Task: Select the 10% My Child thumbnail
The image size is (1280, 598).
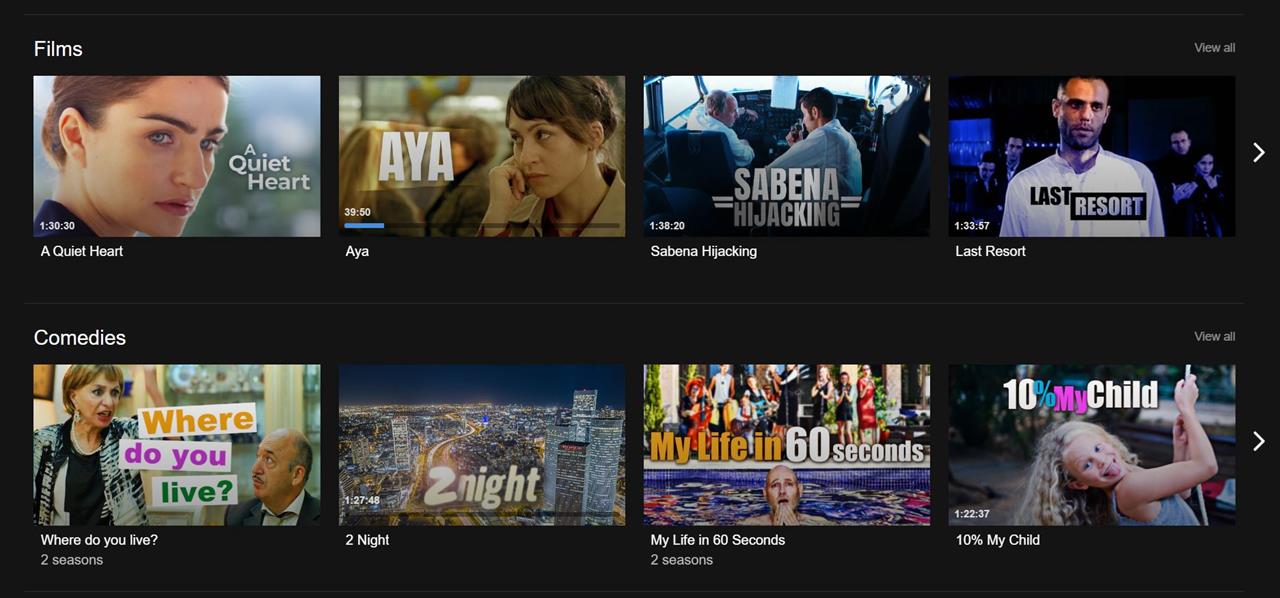Action: [x=1092, y=445]
